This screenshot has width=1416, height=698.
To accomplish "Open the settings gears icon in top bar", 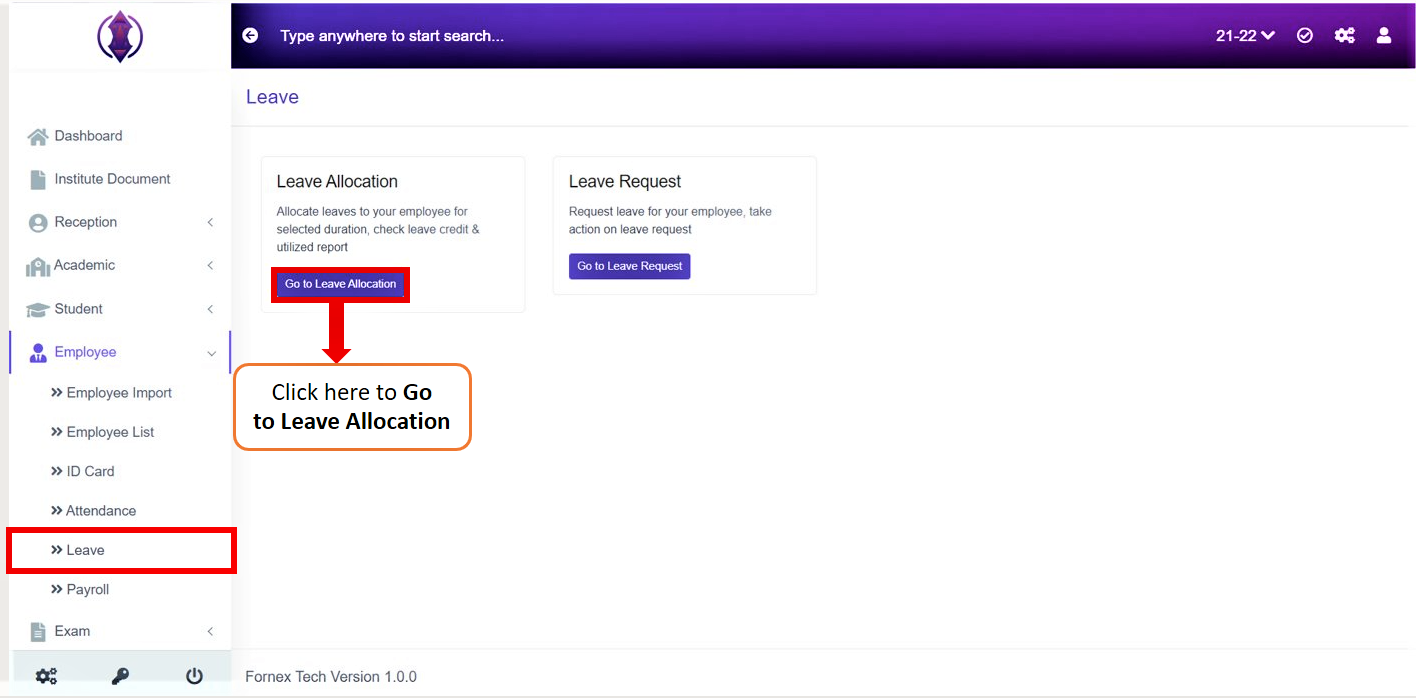I will point(1345,35).
